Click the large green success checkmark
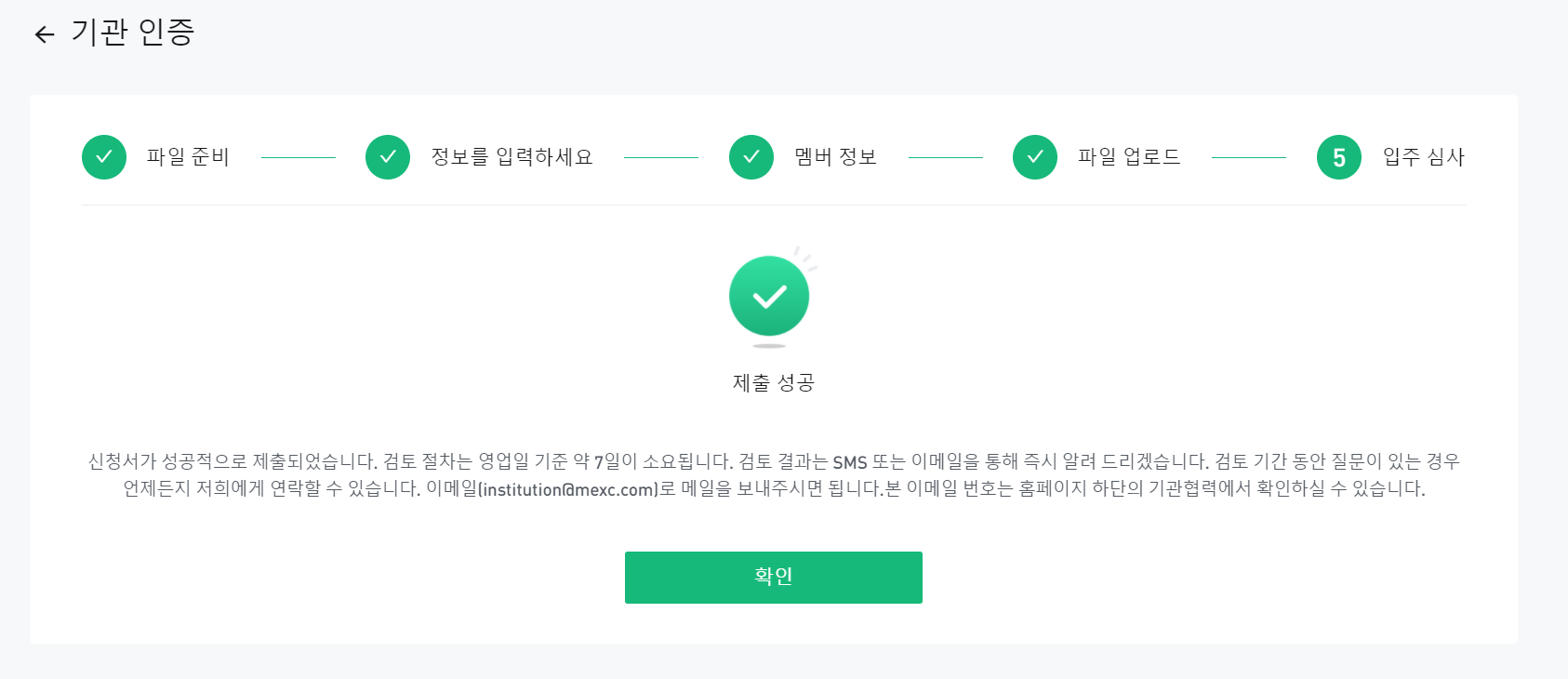 pyautogui.click(x=769, y=297)
